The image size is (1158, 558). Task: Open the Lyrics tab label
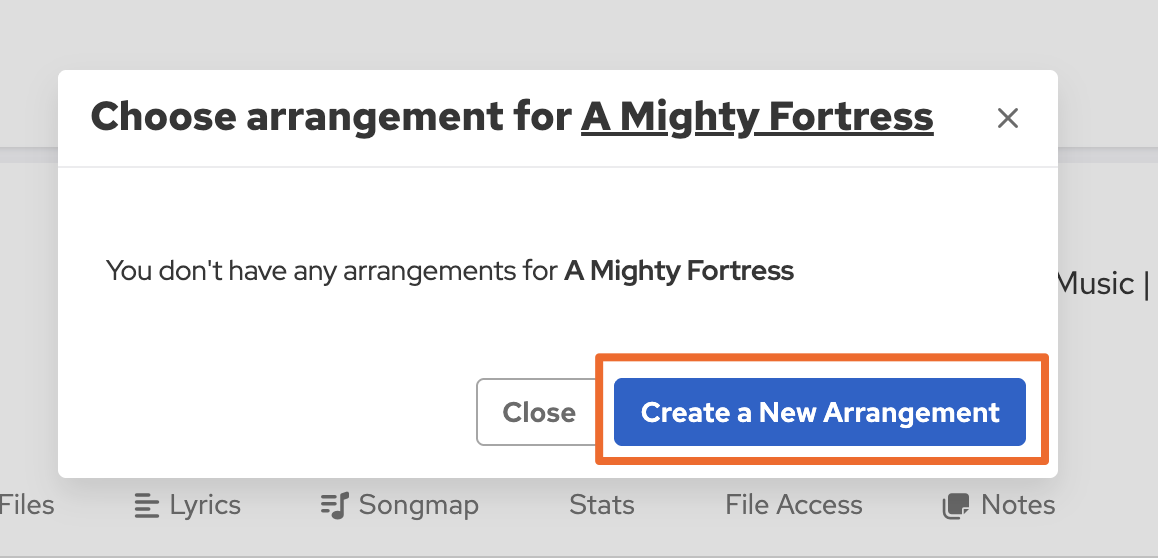pos(205,505)
